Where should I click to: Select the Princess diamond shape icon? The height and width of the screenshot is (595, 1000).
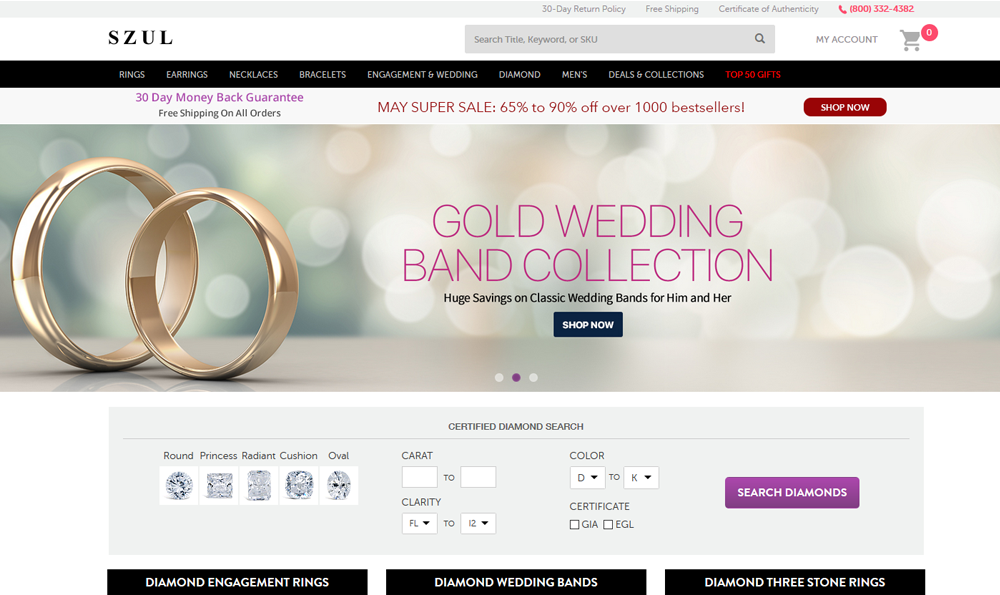tap(219, 485)
